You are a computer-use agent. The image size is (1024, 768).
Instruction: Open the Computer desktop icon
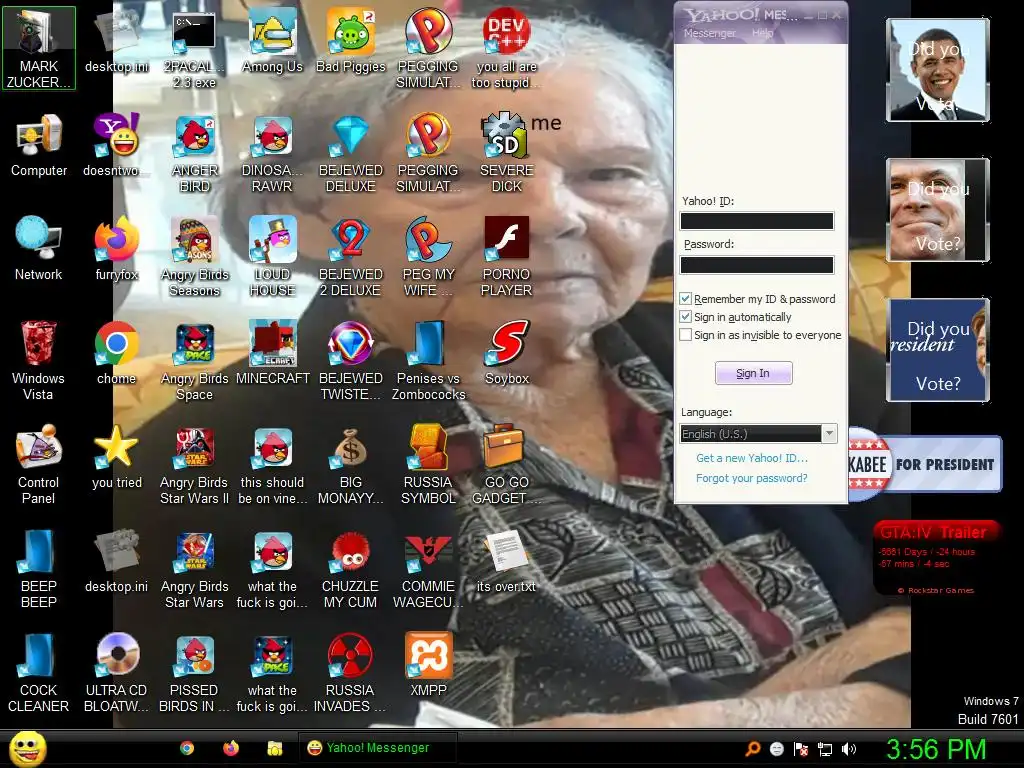pyautogui.click(x=39, y=145)
